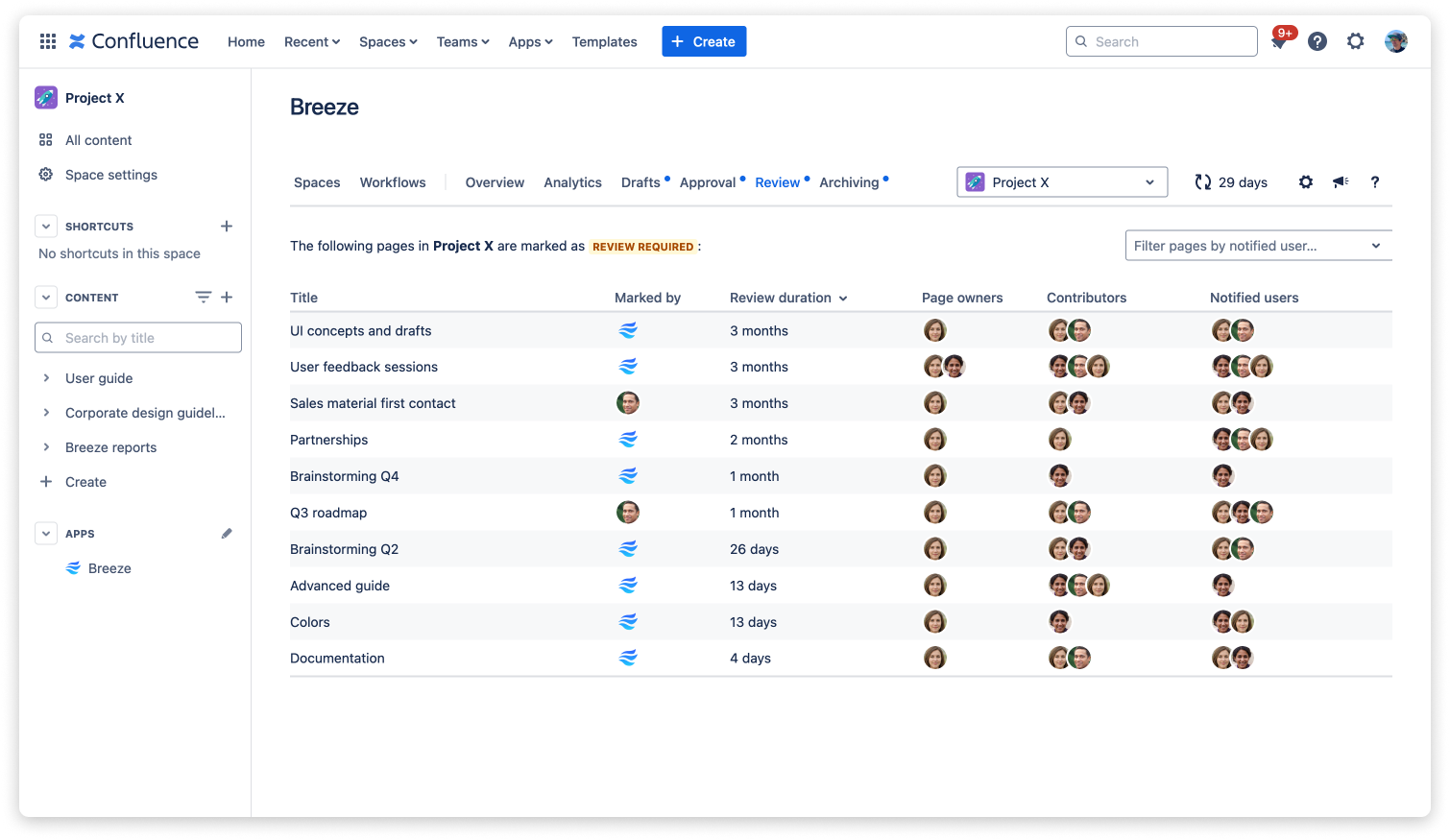Click the Confluence logo
Viewport: 1450px width, 840px height.
click(134, 41)
